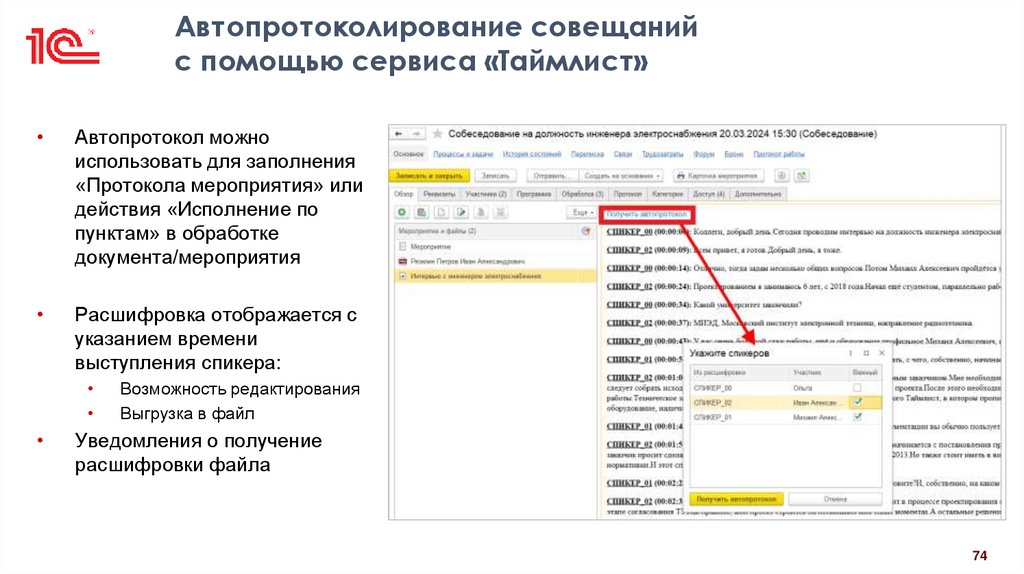Select the 'Мероприятие' row in the files list
Image resolution: width=1024 pixels, height=574 pixels.
point(496,247)
